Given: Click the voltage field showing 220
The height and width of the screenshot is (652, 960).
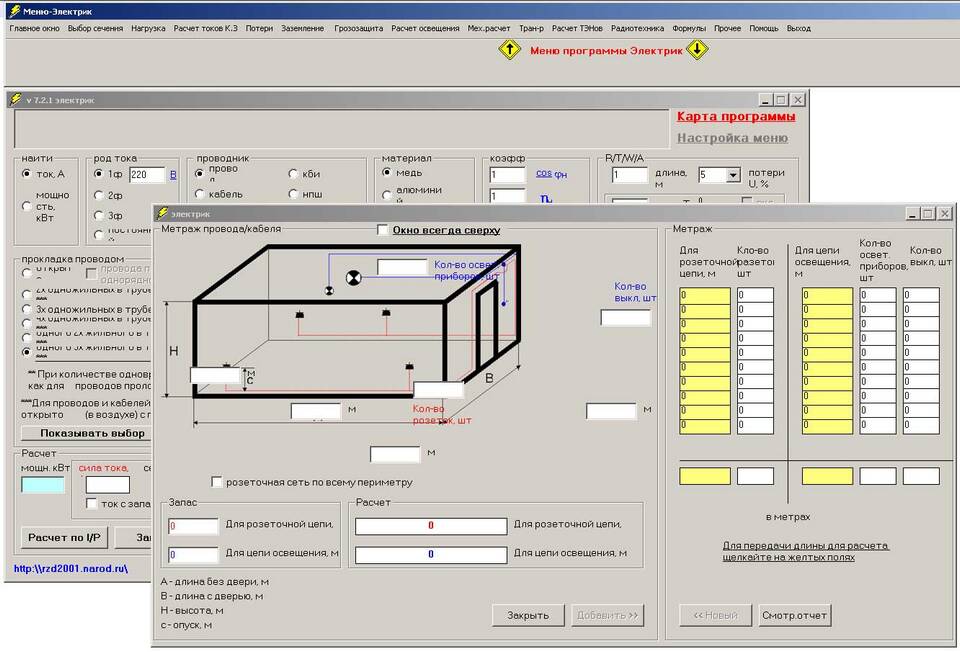Looking at the screenshot, I should [147, 174].
